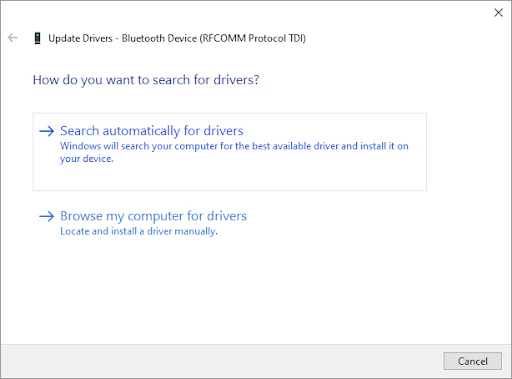The height and width of the screenshot is (379, 512).
Task: Close the Update Drivers dialog with X
Action: (x=498, y=13)
